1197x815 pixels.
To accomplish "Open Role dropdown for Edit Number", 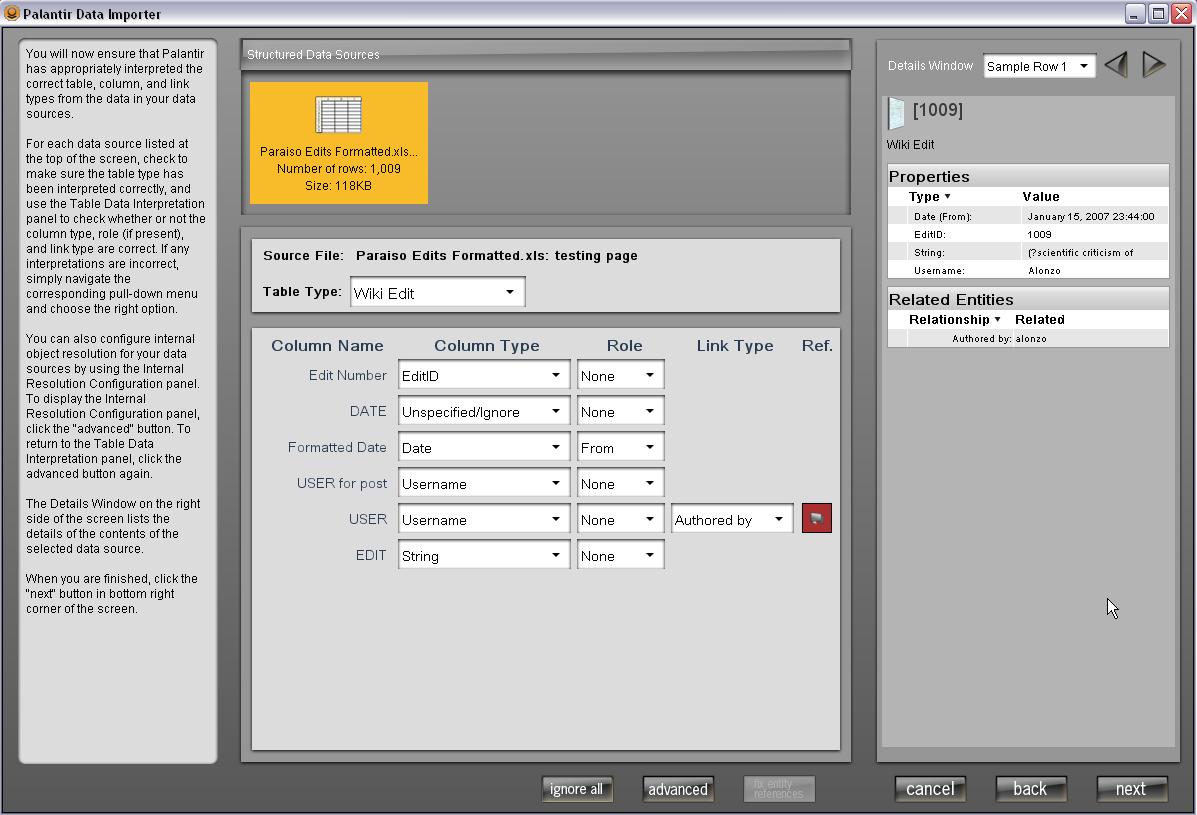I will click(621, 375).
